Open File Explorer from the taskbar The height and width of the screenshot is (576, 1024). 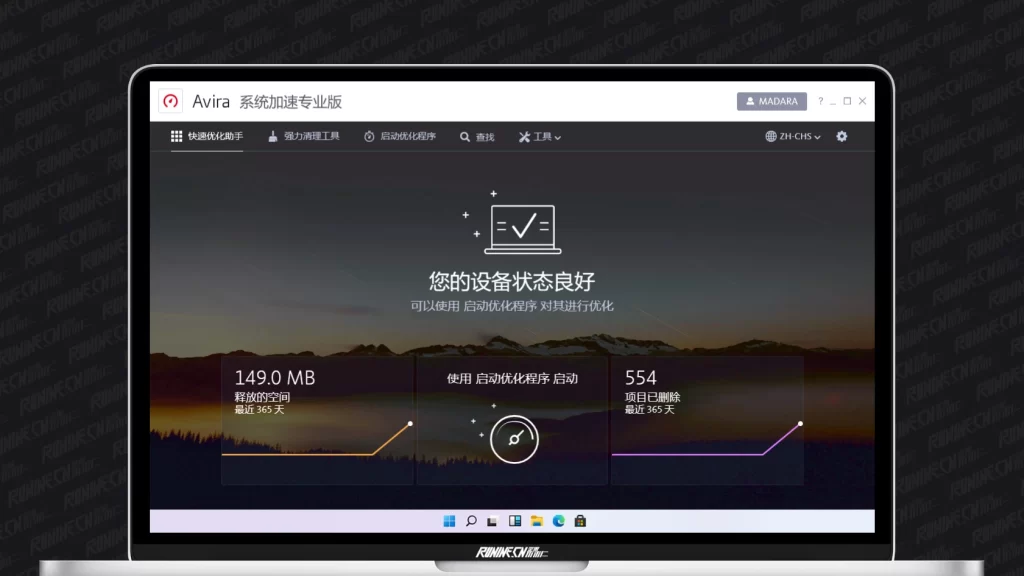coord(537,521)
